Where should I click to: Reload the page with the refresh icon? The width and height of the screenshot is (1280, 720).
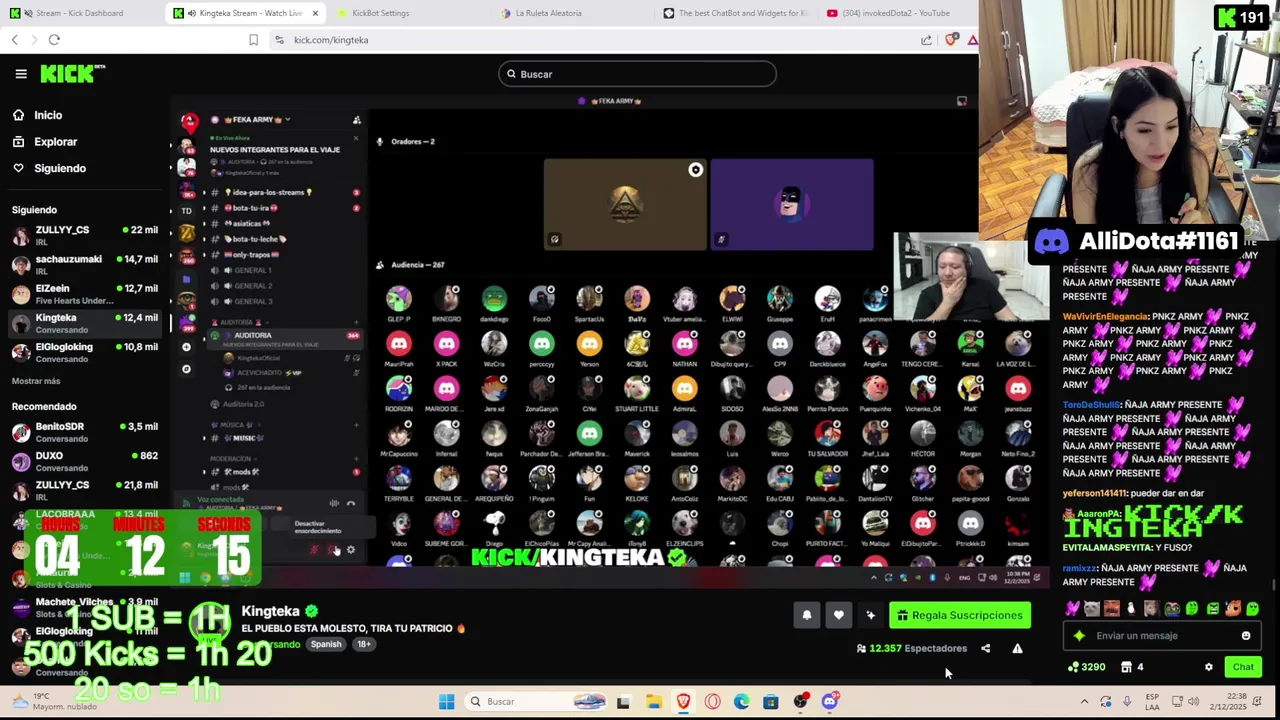tap(54, 40)
